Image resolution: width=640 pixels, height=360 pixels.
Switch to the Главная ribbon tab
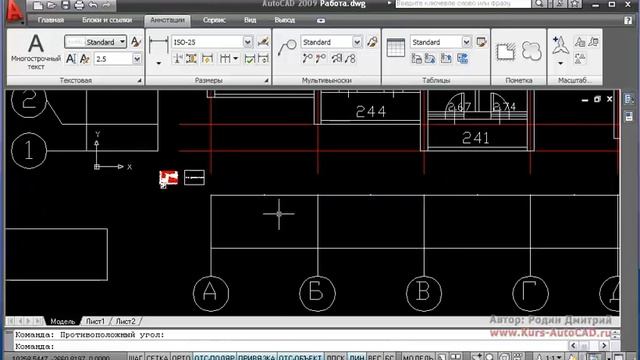(51, 20)
